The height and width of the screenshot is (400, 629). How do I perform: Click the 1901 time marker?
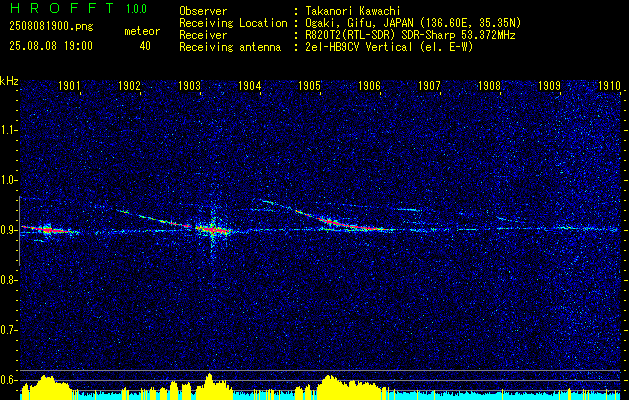pyautogui.click(x=69, y=86)
